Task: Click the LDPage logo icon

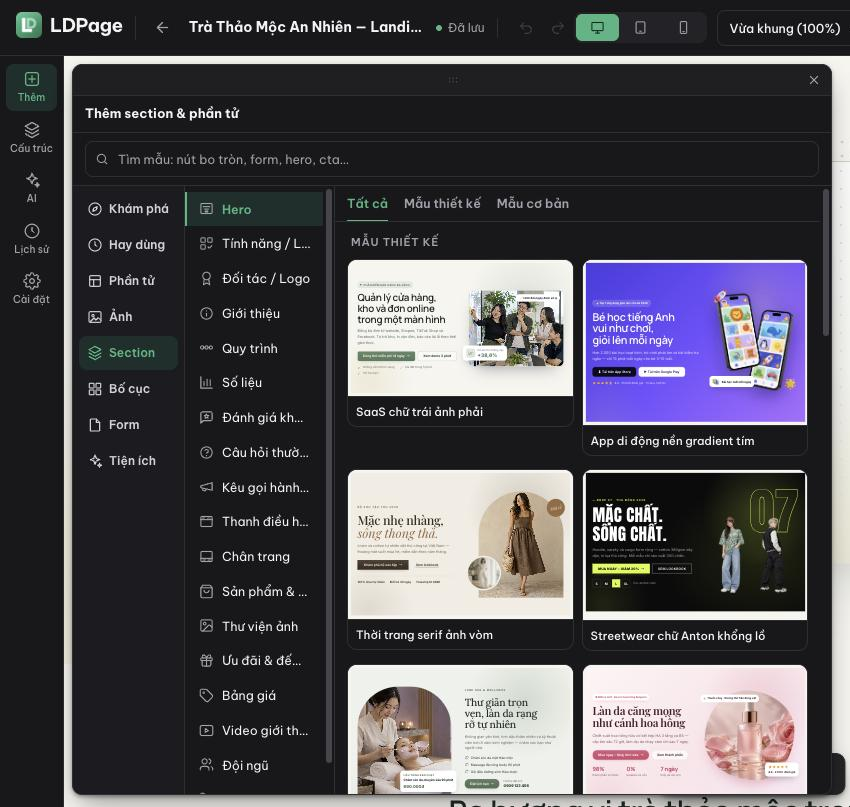Action: (x=29, y=25)
